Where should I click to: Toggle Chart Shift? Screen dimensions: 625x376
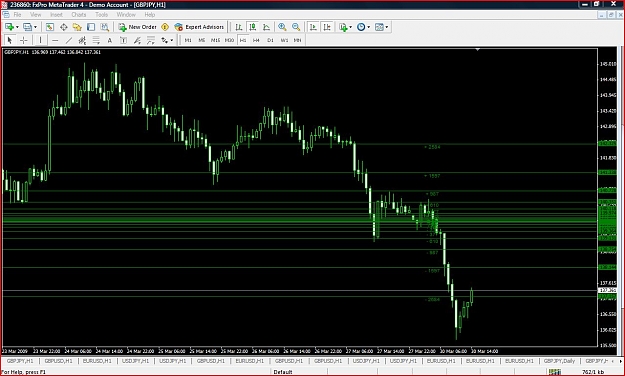(x=327, y=27)
